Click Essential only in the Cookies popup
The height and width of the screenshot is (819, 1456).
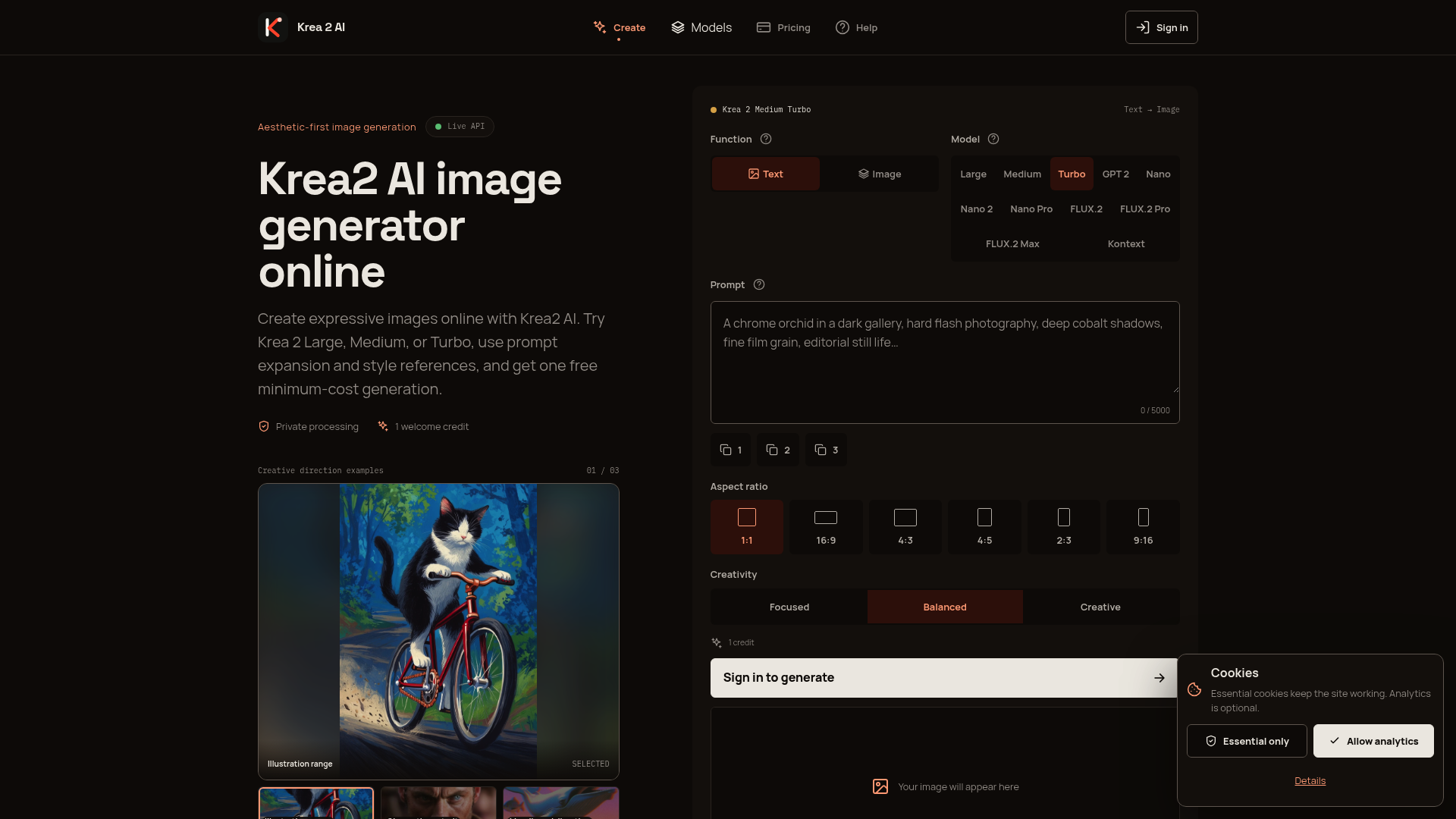tap(1247, 741)
